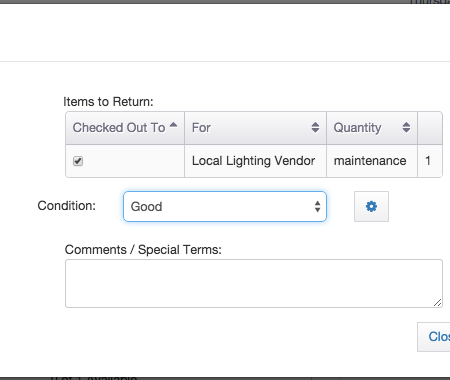Screen dimensions: 450x380
Task: Click the Items to Return label
Action: coord(108,102)
